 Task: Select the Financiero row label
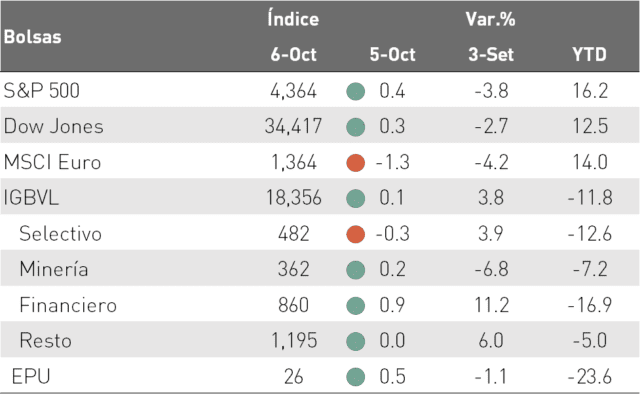[68, 305]
